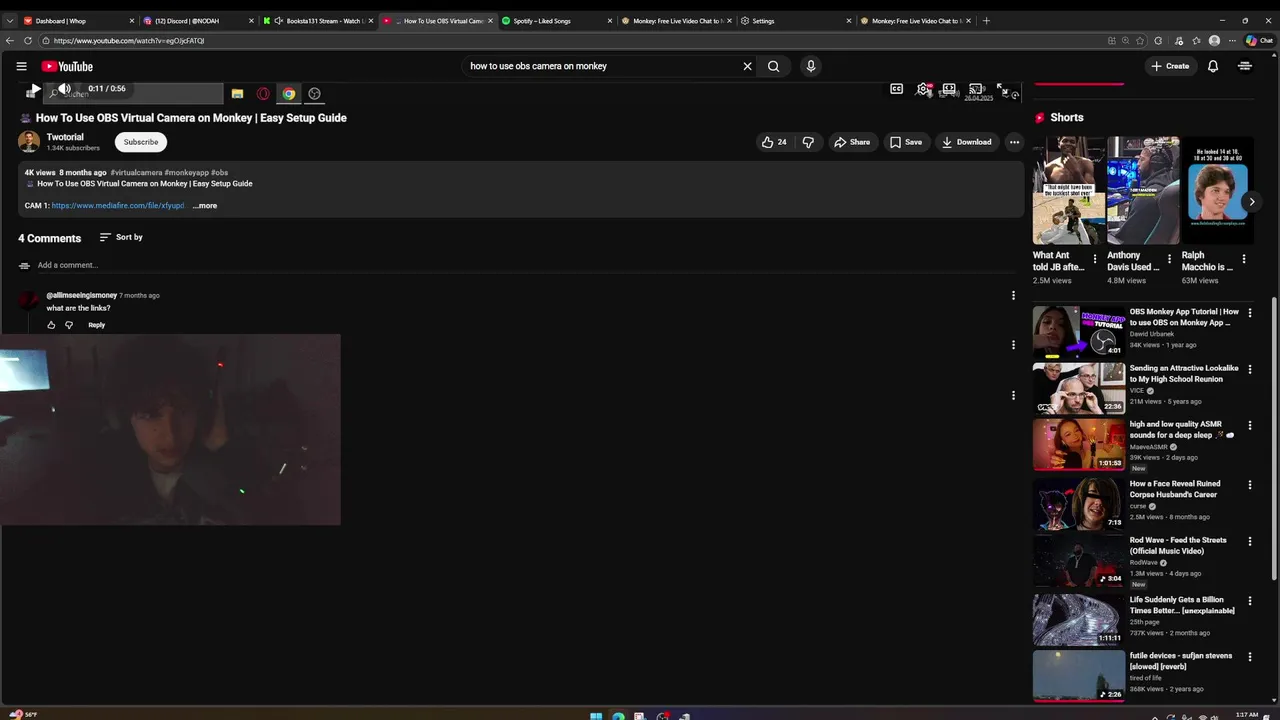
Task: Open options for 'Anthony Davis Used' short
Action: (1169, 259)
